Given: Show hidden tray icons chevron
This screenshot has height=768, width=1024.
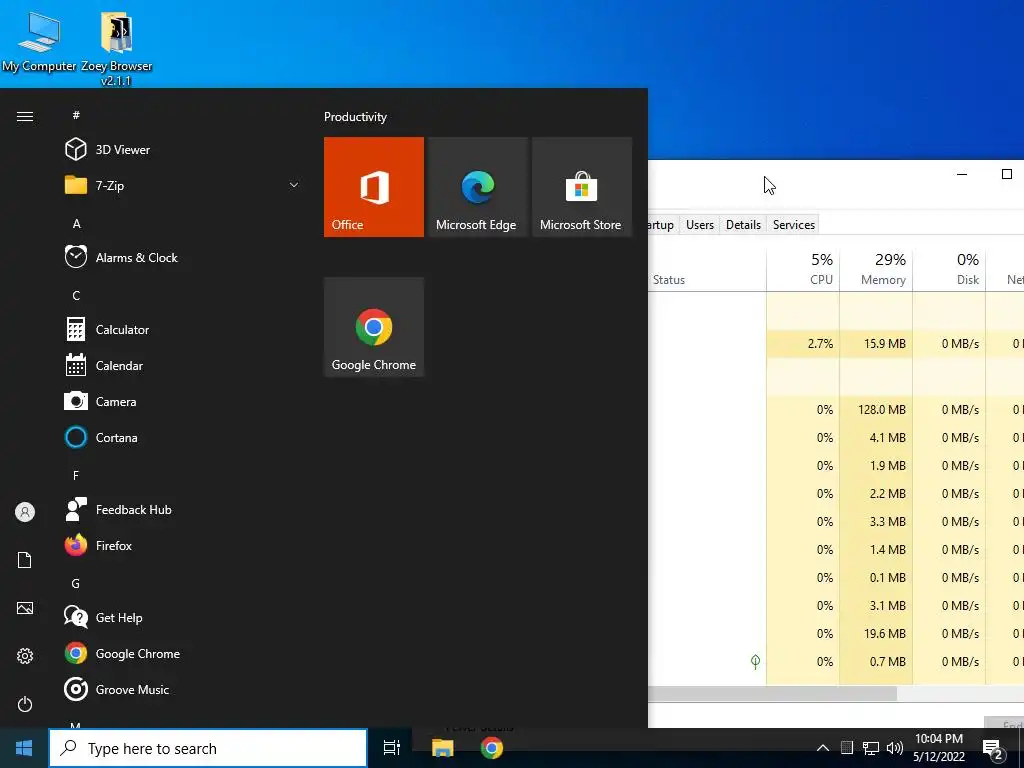Looking at the screenshot, I should (823, 748).
